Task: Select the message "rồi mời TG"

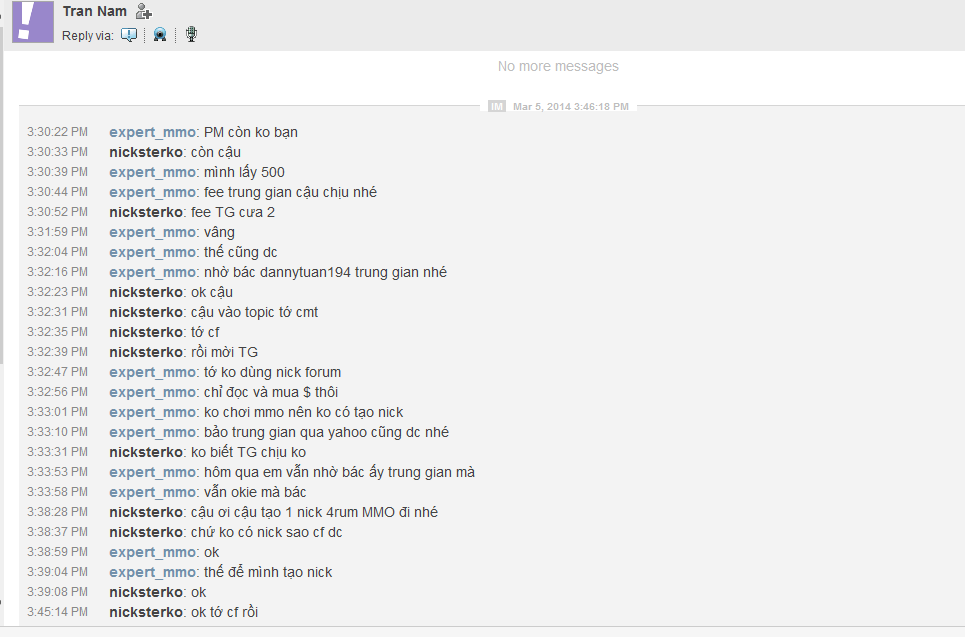Action: (x=224, y=352)
